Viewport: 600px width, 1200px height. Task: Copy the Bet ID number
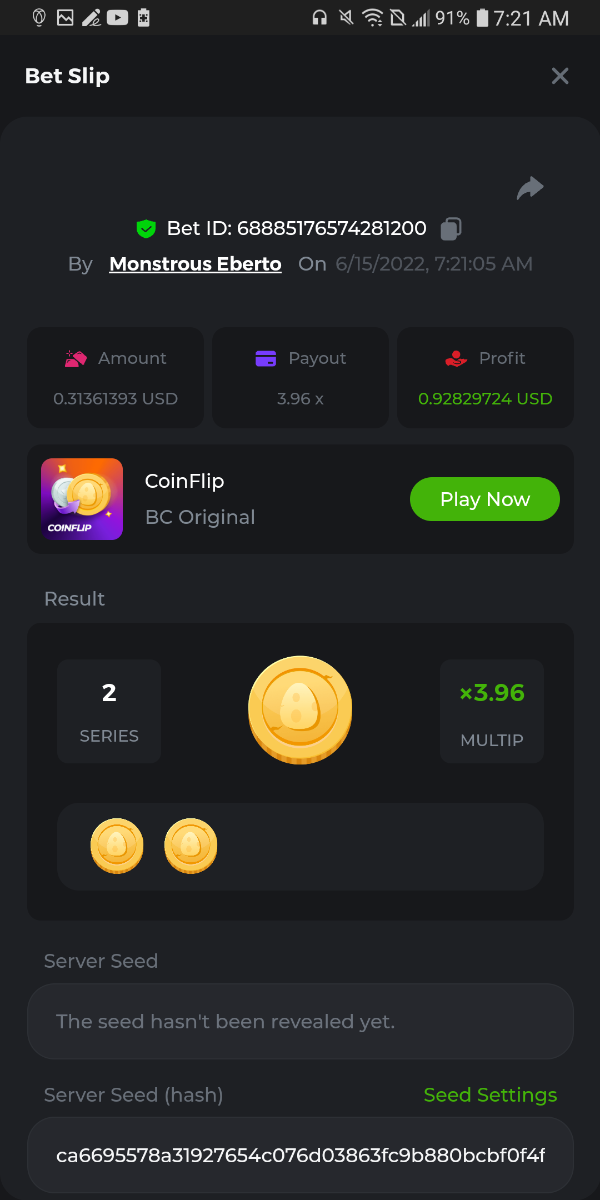(451, 229)
